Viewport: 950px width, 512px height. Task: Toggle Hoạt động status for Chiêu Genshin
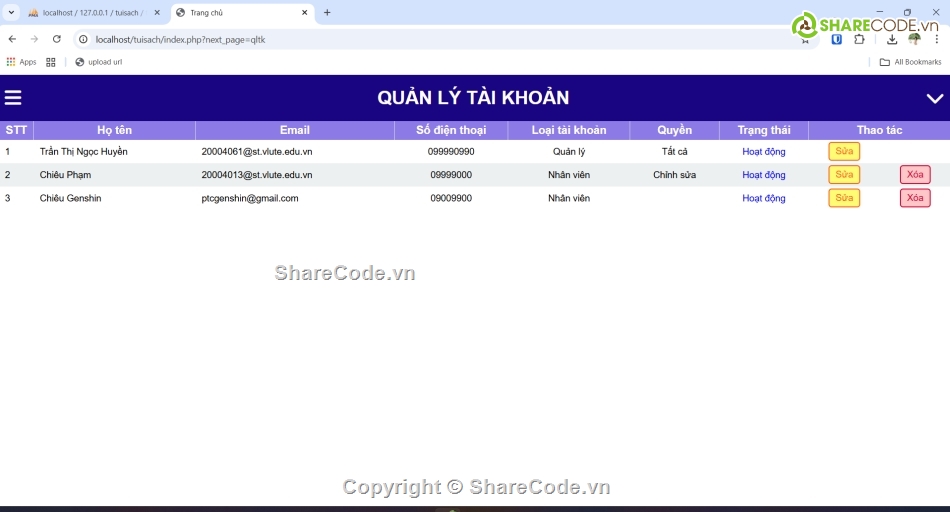(x=763, y=198)
